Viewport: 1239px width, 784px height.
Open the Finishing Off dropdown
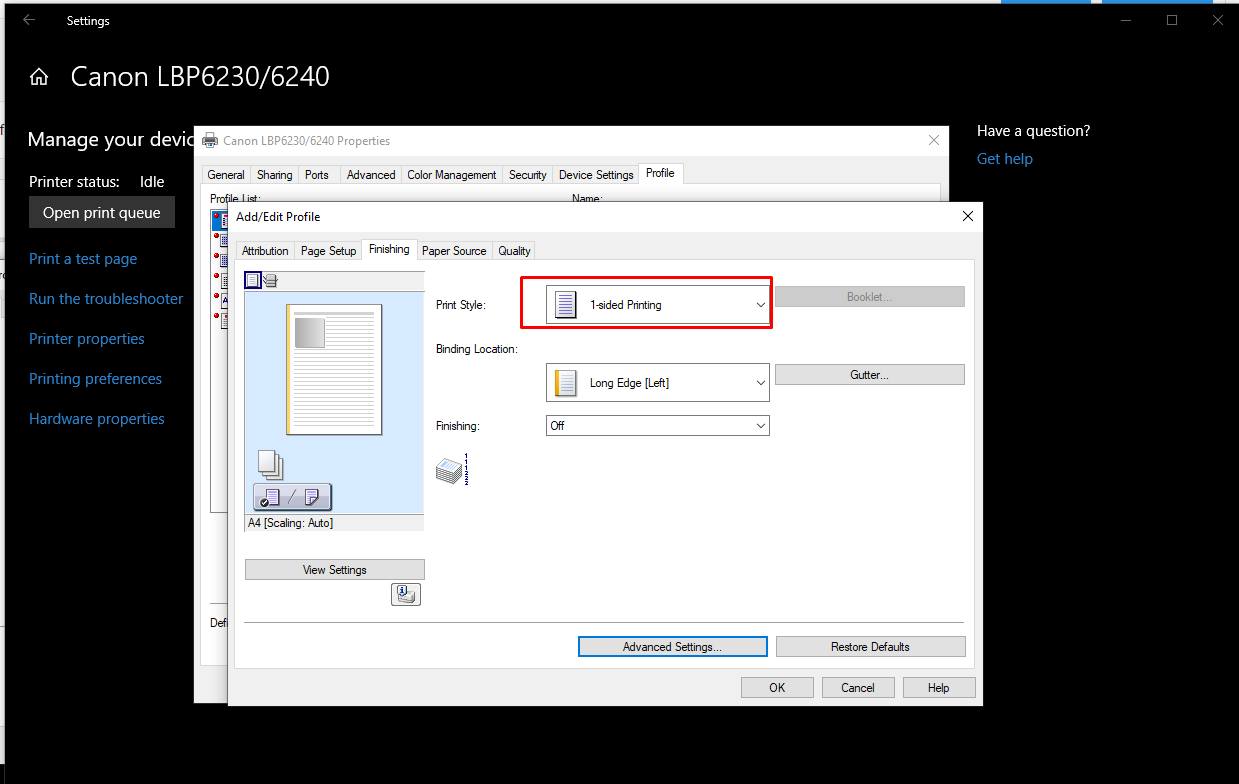pos(657,426)
